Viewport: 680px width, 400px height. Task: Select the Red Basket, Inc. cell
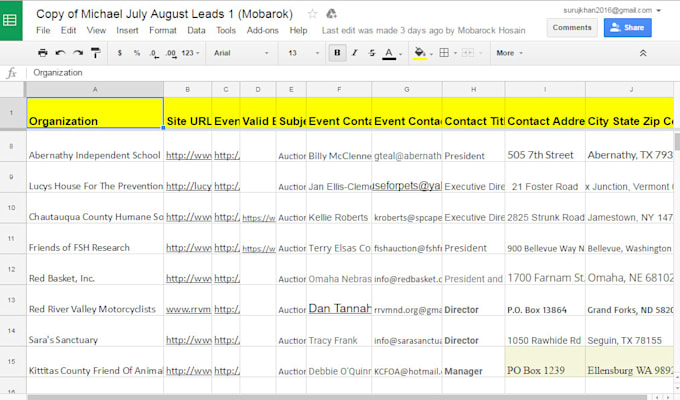tap(95, 269)
